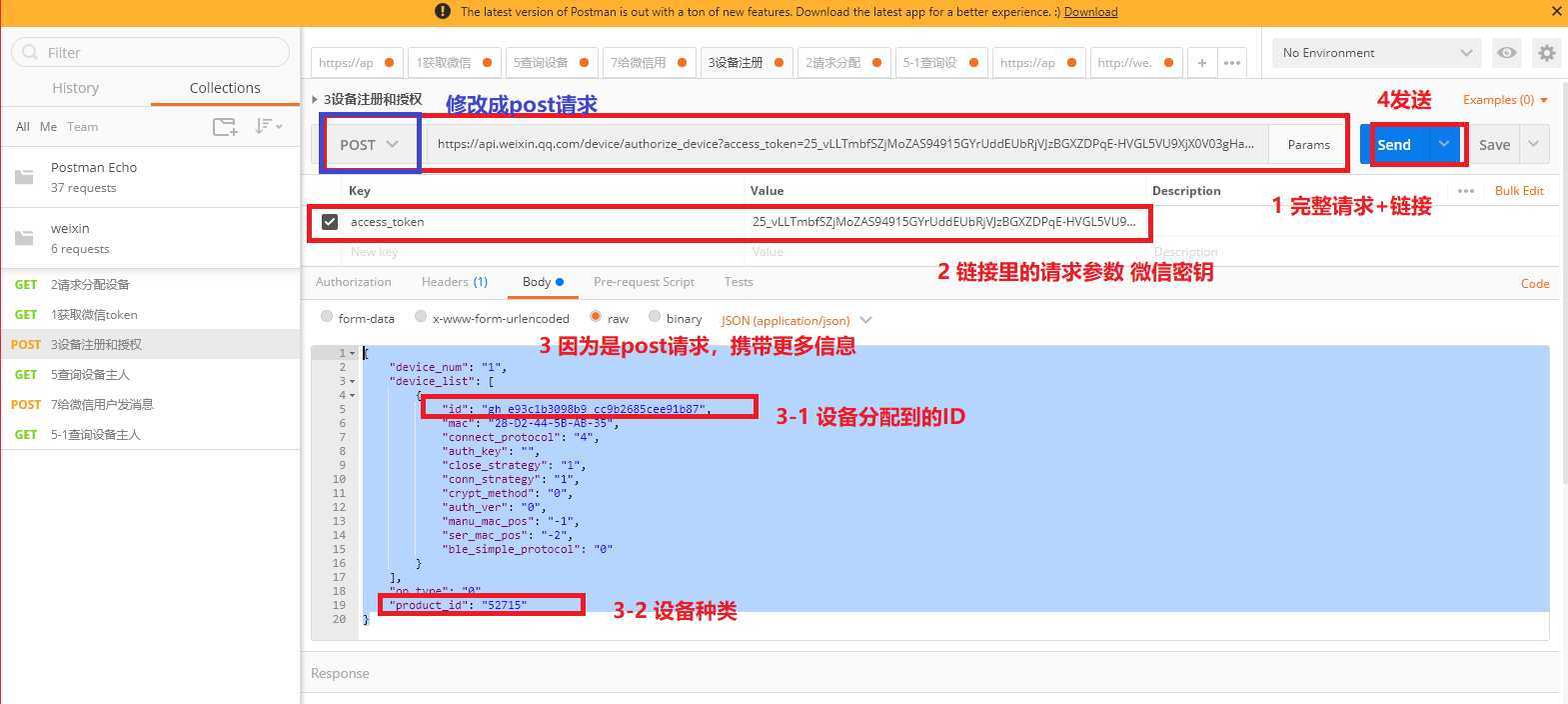Click the Postman Echo folder icon
This screenshot has width=1568, height=704.
(24, 177)
